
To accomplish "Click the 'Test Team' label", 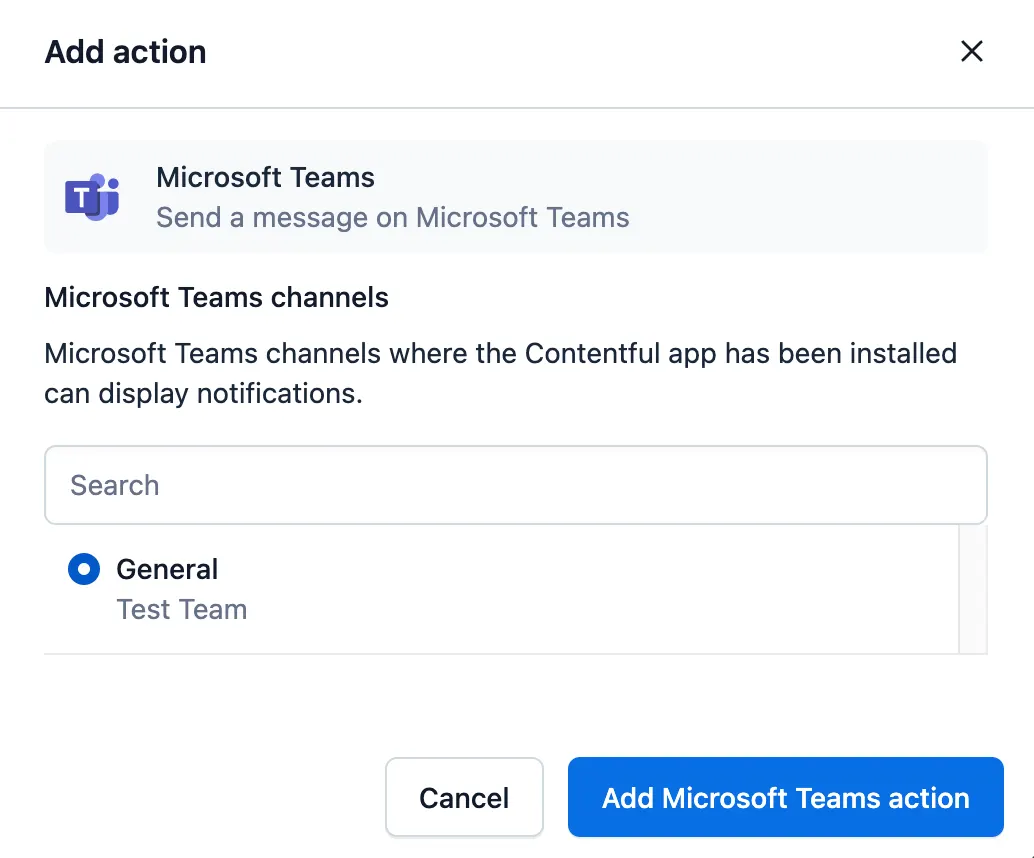I will (181, 610).
